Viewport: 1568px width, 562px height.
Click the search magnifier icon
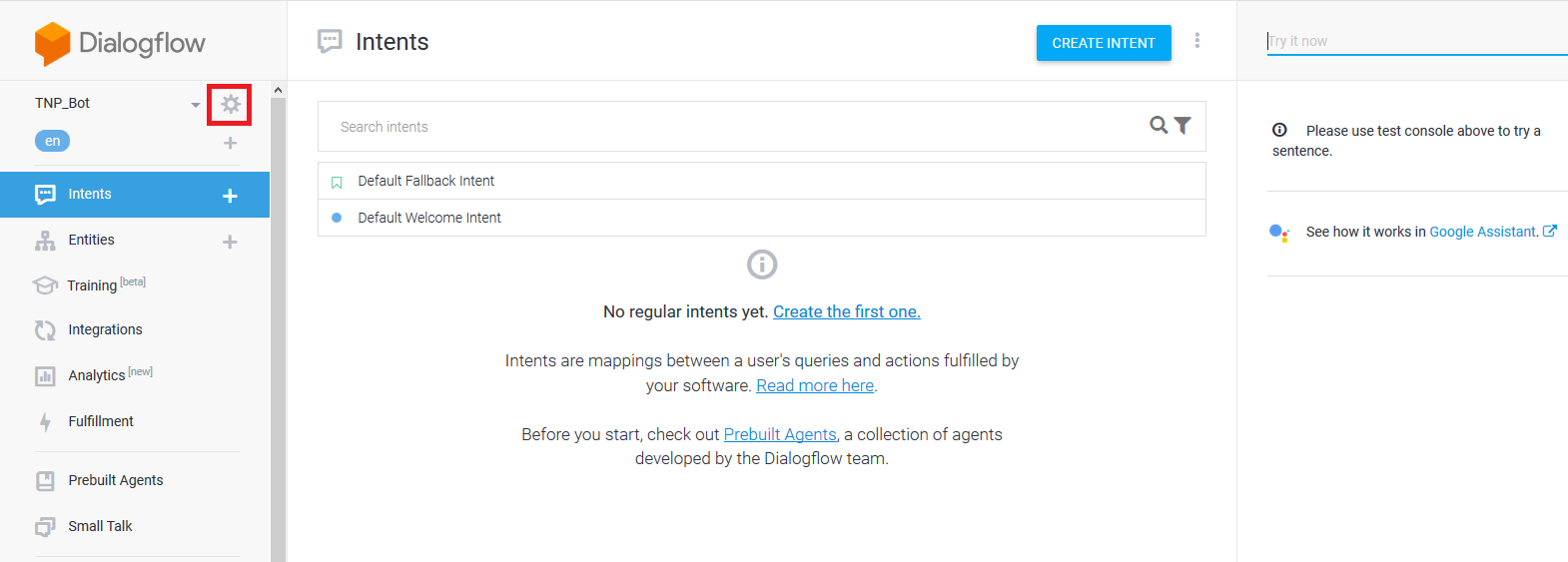point(1159,126)
